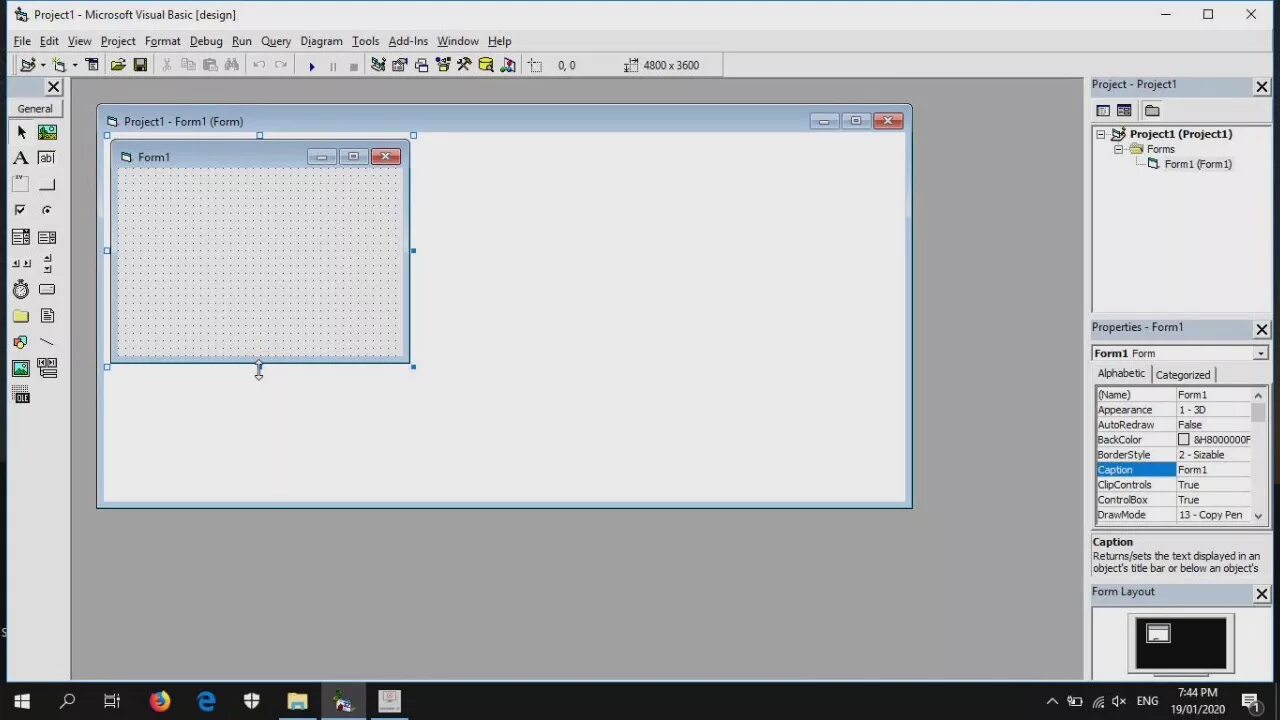Open Data View Window from toolbar
Screen dimensions: 1280x720
point(486,65)
